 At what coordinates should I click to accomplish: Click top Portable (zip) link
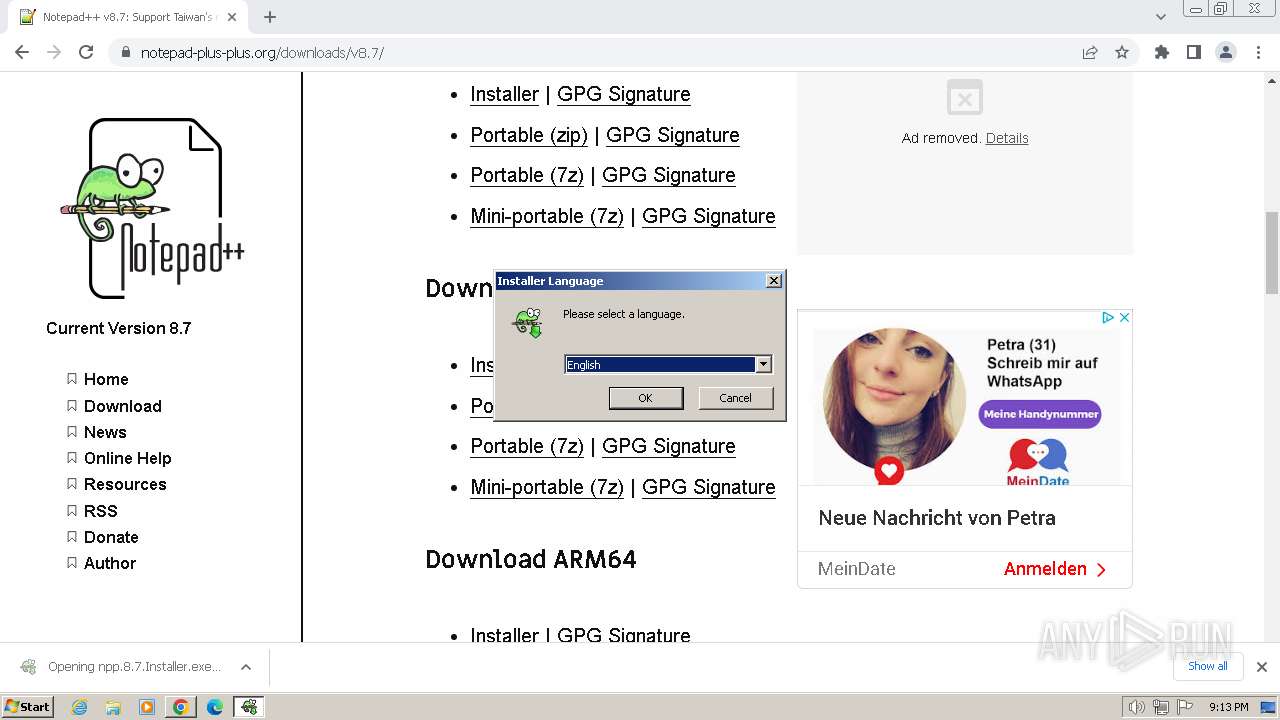pyautogui.click(x=529, y=135)
